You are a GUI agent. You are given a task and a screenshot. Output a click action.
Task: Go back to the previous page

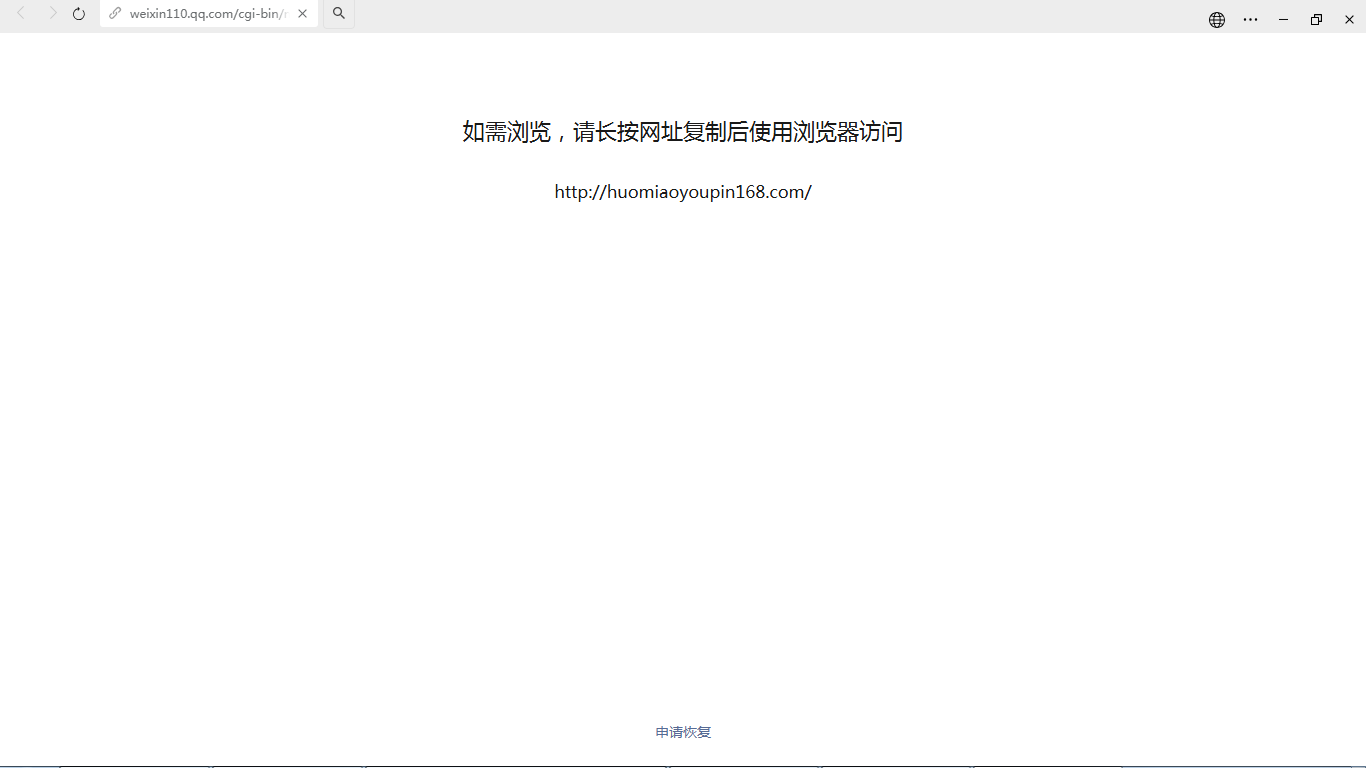pos(21,14)
